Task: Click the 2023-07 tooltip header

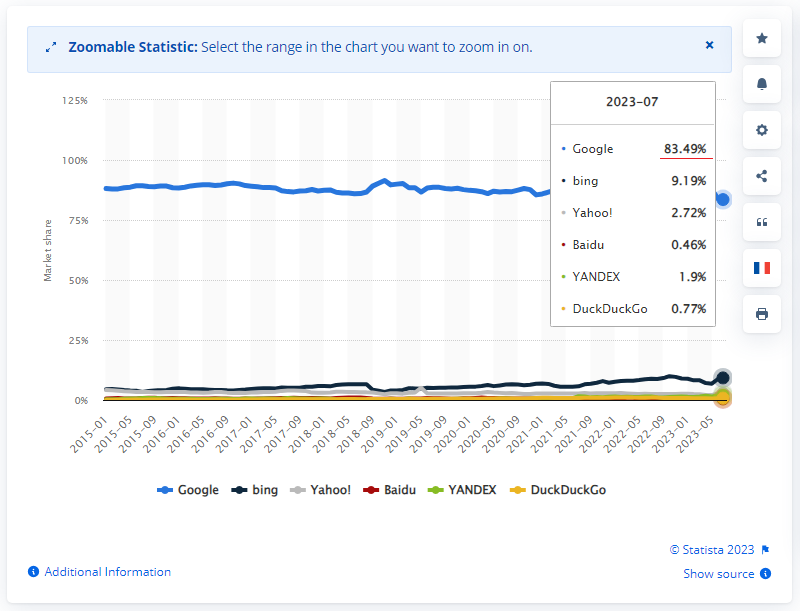Action: click(x=632, y=102)
